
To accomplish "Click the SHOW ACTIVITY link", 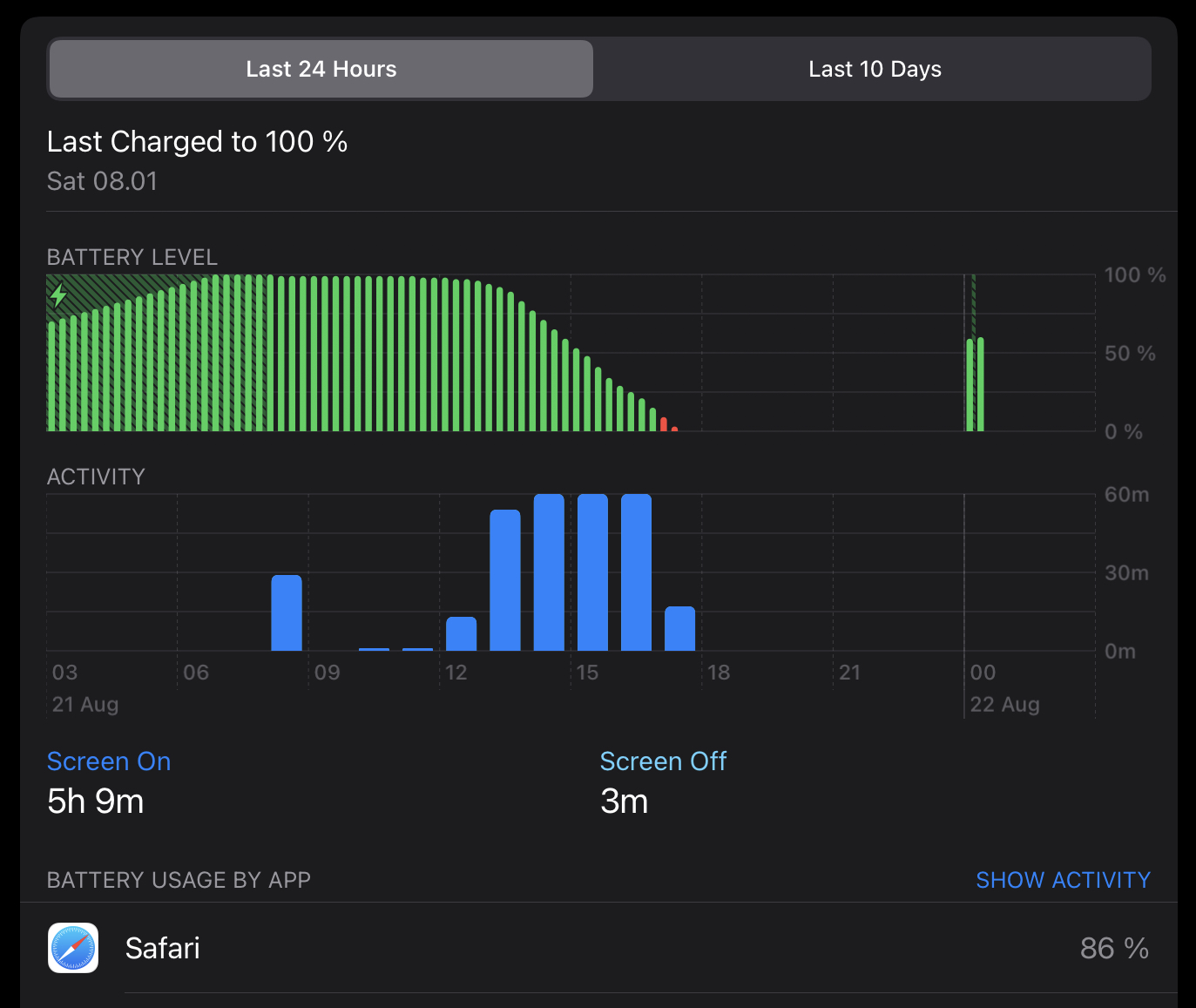I will [1063, 880].
